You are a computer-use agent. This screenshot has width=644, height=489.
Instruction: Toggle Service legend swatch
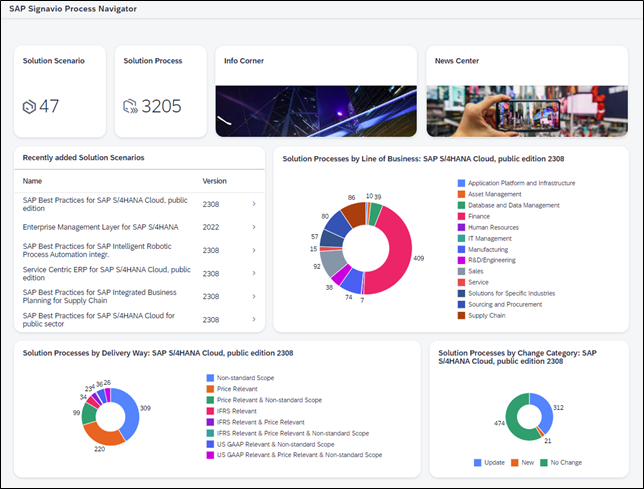[461, 282]
